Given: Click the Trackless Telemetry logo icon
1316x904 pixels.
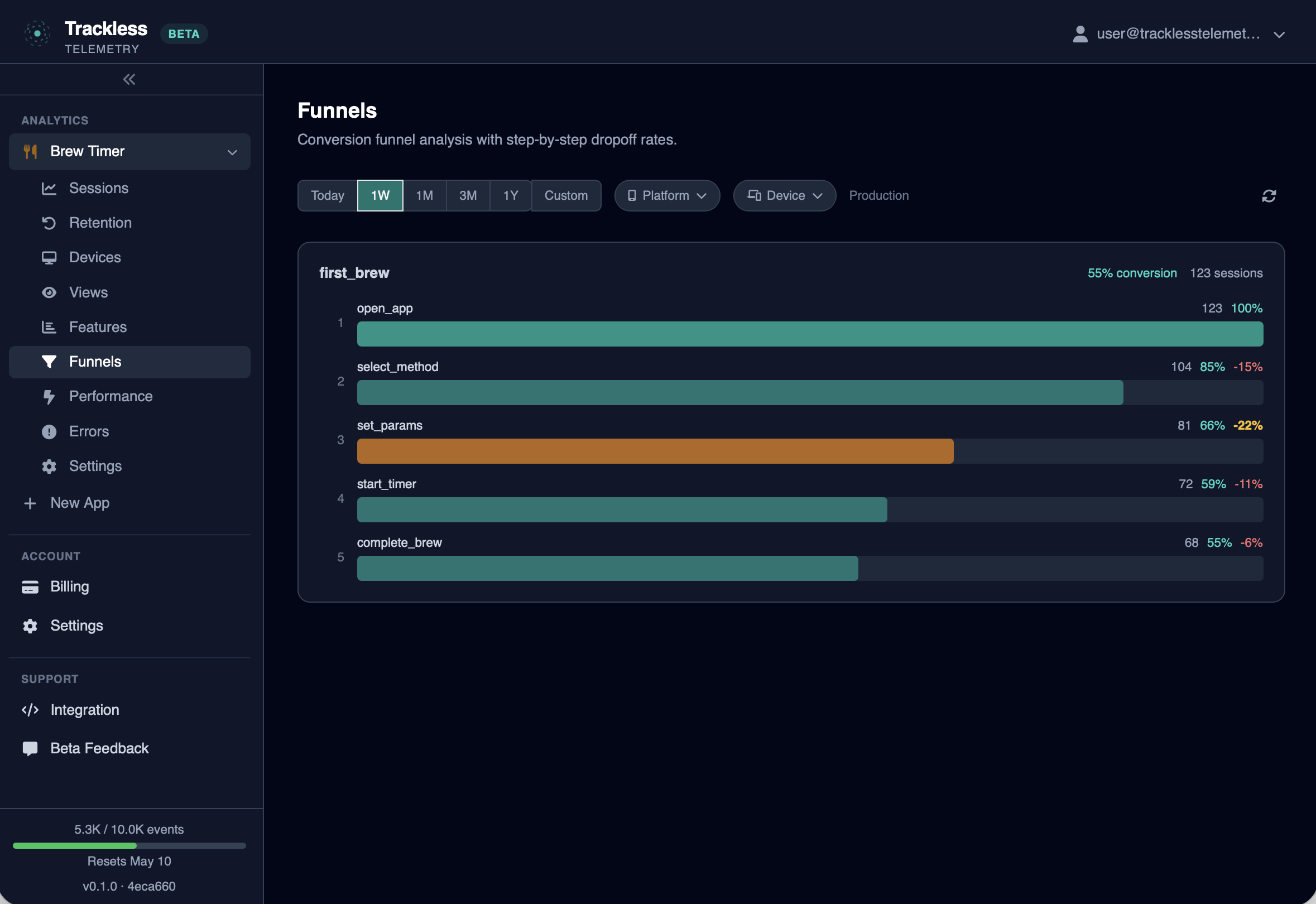Looking at the screenshot, I should tap(37, 33).
